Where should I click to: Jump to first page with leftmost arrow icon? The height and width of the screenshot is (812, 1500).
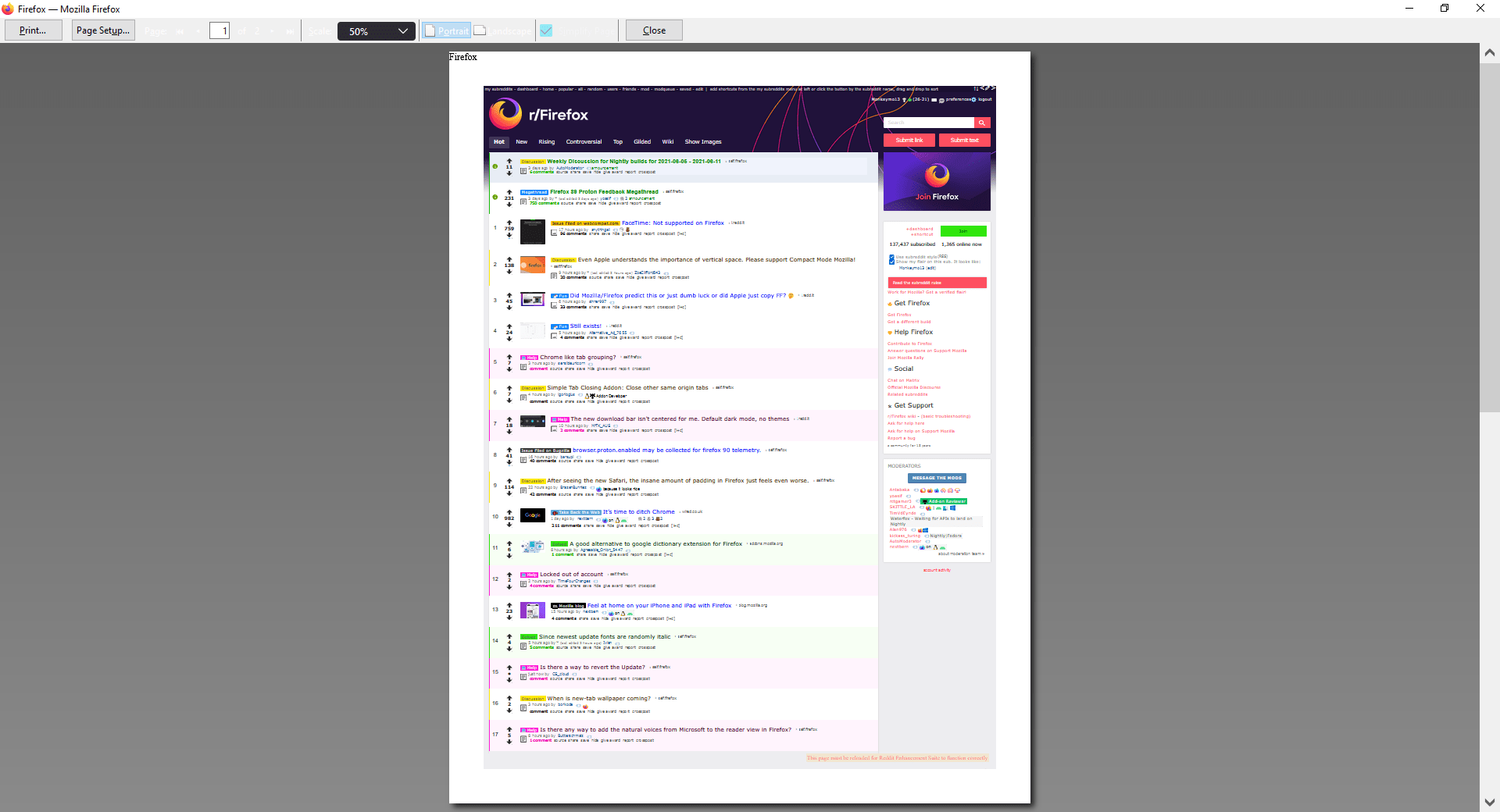coord(180,30)
